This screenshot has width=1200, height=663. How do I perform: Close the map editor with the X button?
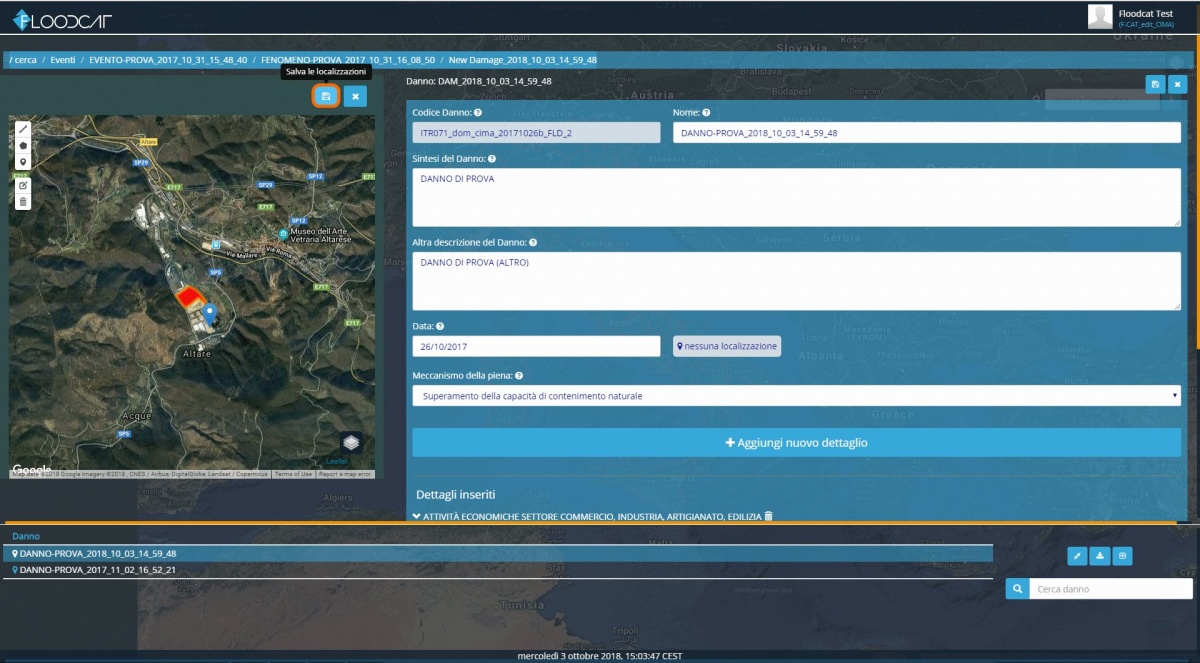(355, 96)
